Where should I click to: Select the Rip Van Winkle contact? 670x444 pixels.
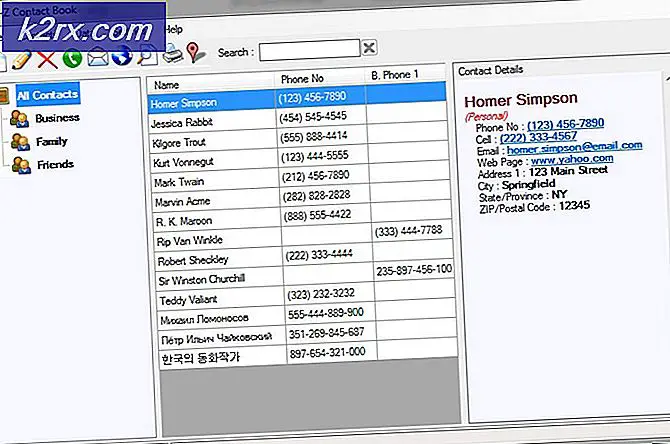(190, 241)
